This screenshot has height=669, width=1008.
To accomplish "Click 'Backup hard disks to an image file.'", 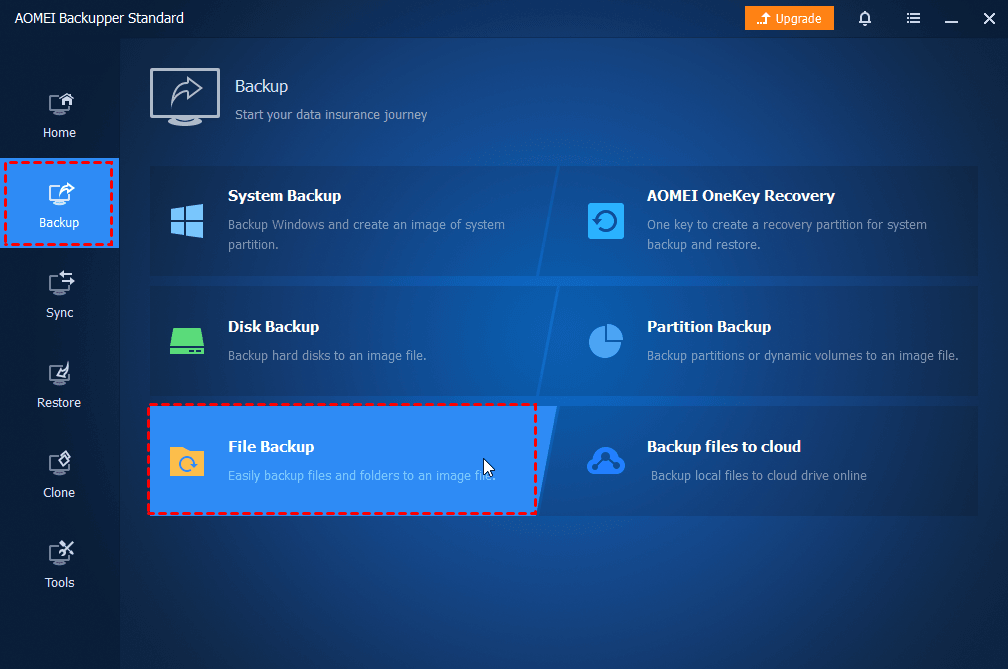I will (x=327, y=355).
